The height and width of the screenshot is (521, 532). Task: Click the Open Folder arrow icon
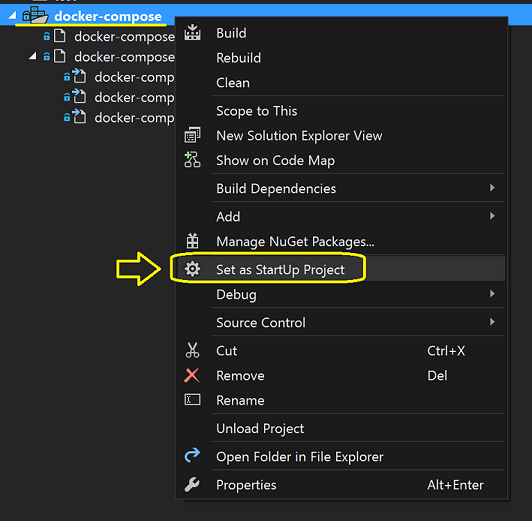click(192, 456)
